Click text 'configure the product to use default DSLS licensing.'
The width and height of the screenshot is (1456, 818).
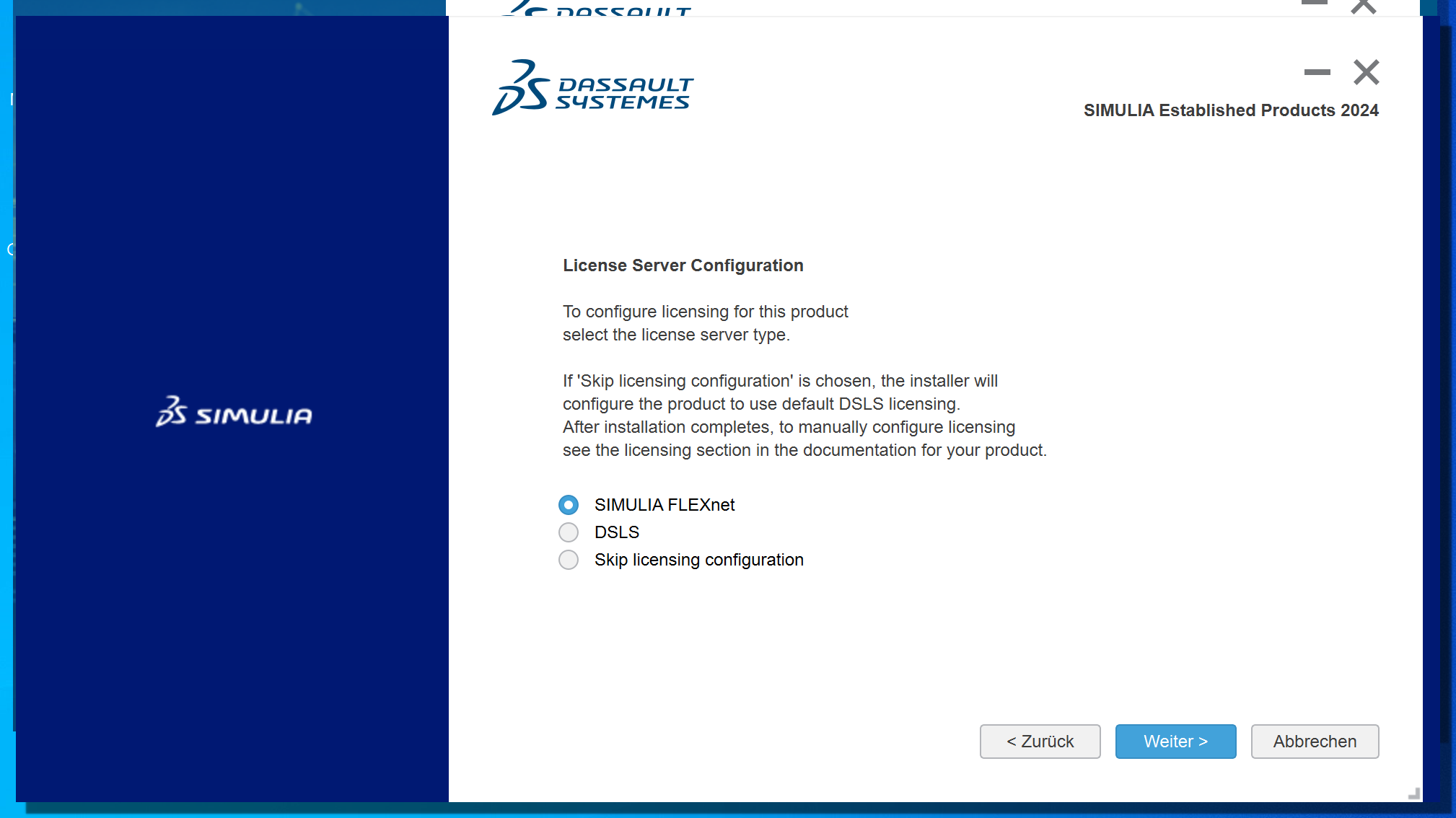point(761,404)
